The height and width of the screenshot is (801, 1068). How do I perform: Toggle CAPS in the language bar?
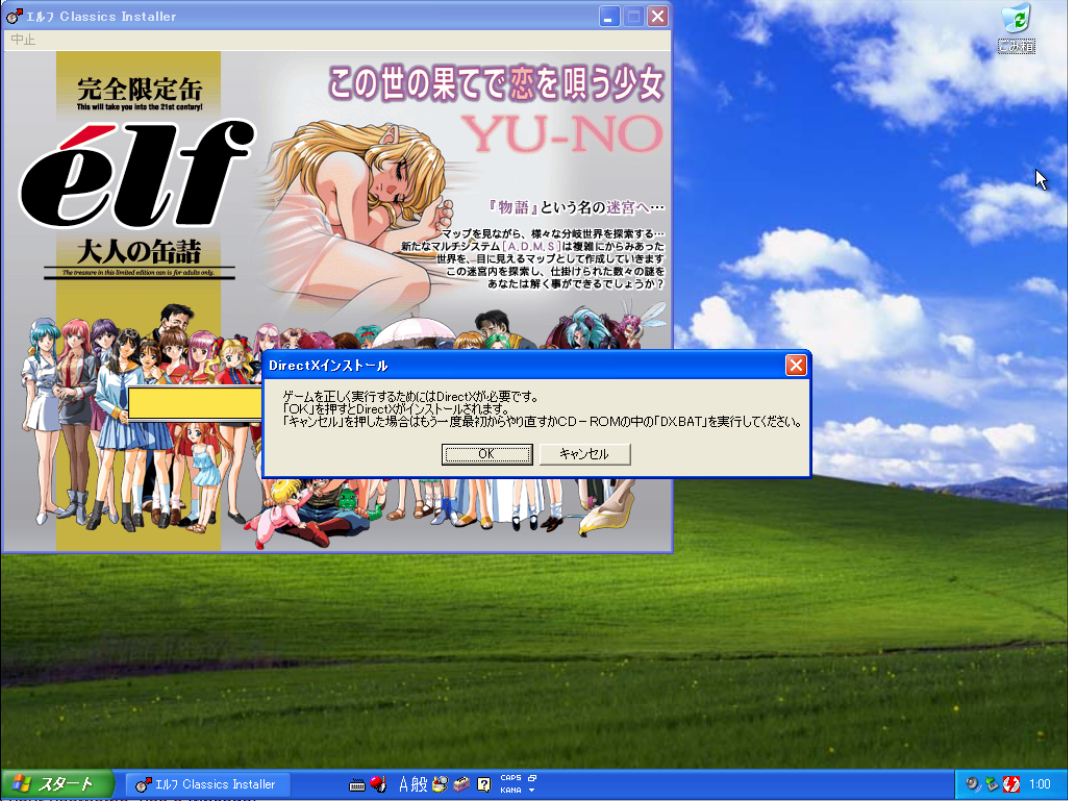[x=511, y=778]
